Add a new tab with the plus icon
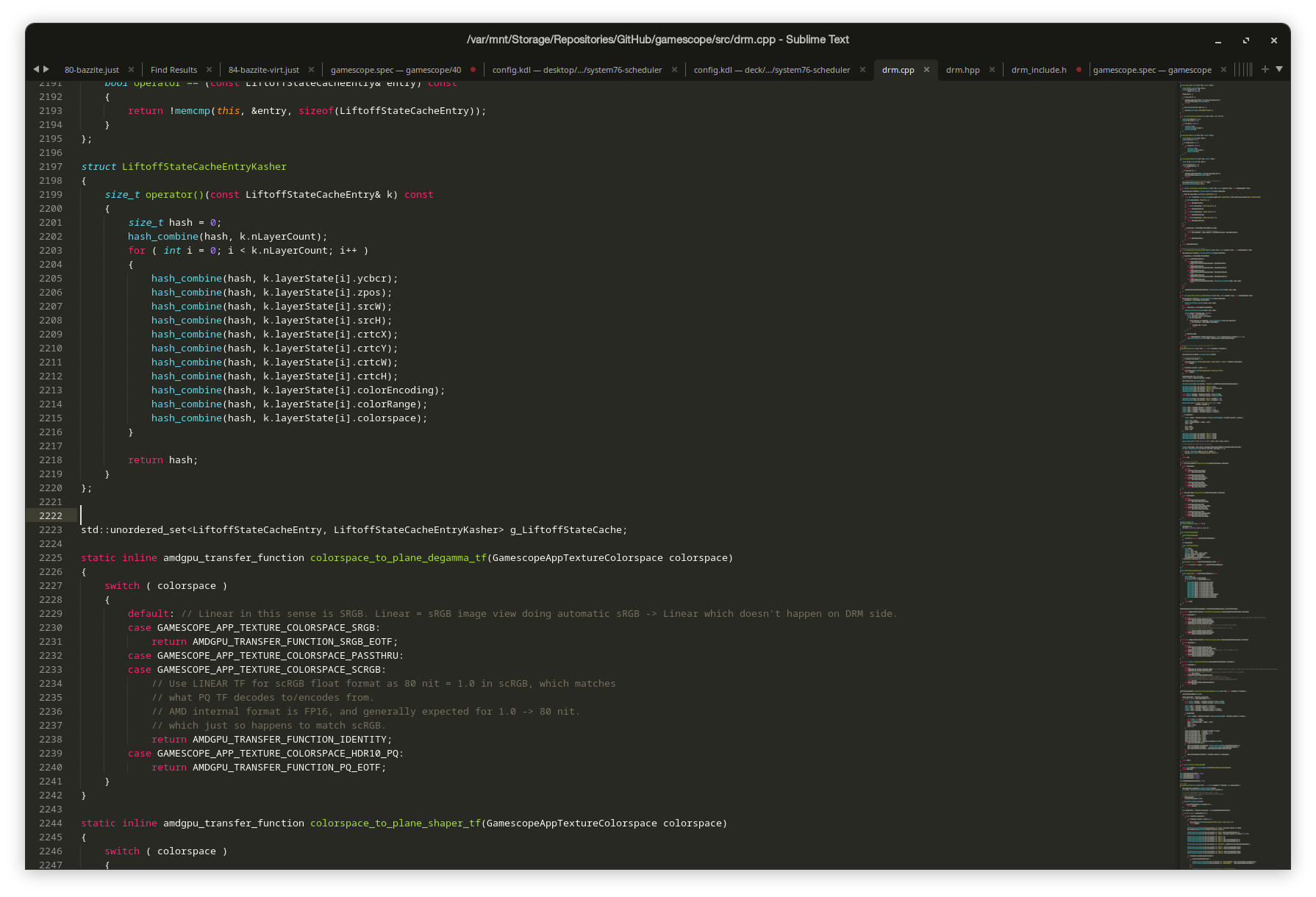This screenshot has width=1316, height=897. [x=1265, y=69]
